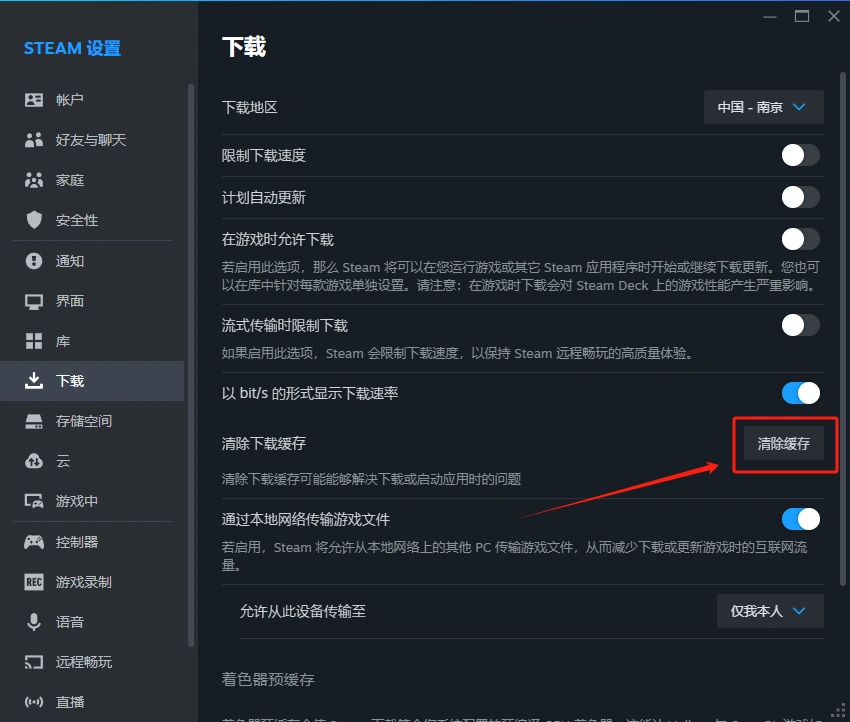This screenshot has height=722, width=850.
Task: Expand the 允许从此设备传输至 dropdown
Action: point(770,610)
